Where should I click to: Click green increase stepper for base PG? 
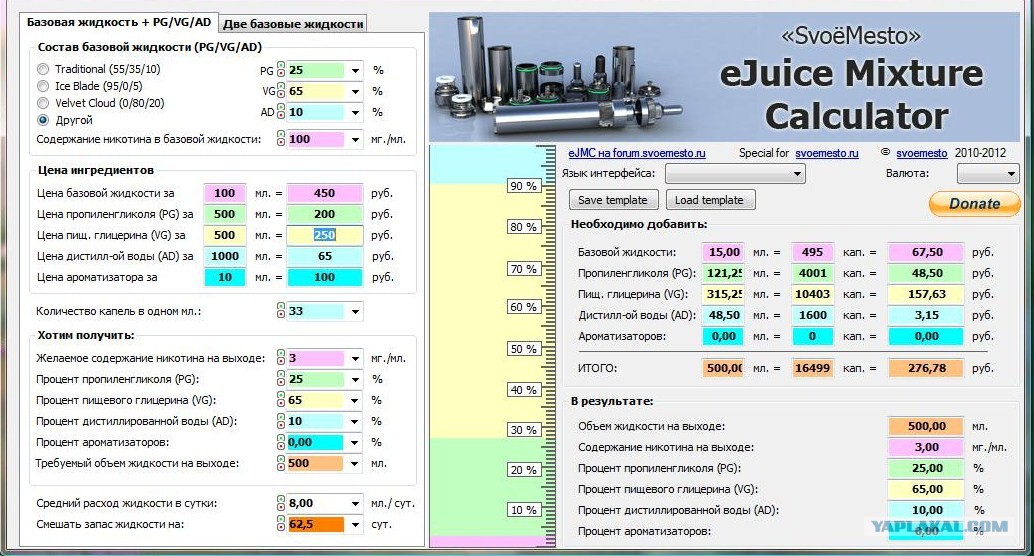coord(281,66)
